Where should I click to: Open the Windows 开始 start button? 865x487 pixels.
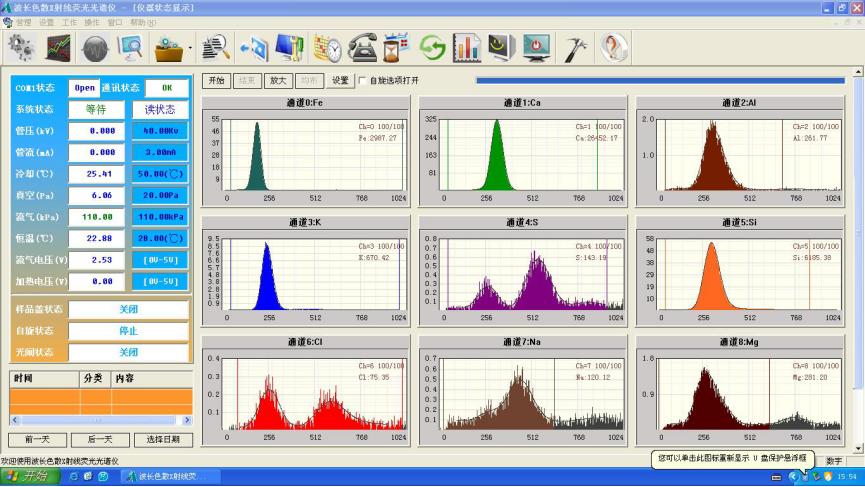[x=30, y=476]
